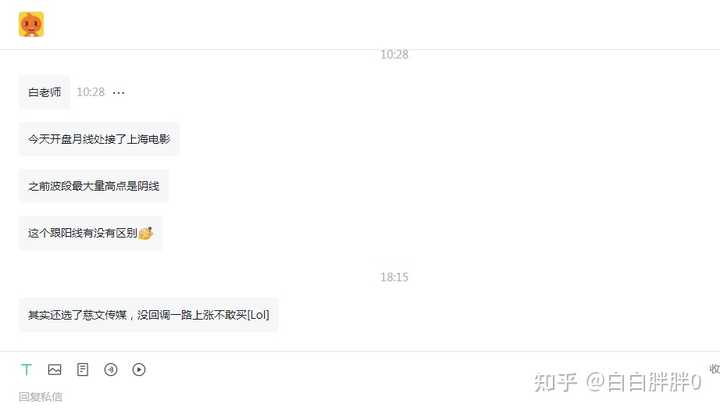Select the green T text input icon
Viewport: 720px width, 411px height.
(x=27, y=369)
